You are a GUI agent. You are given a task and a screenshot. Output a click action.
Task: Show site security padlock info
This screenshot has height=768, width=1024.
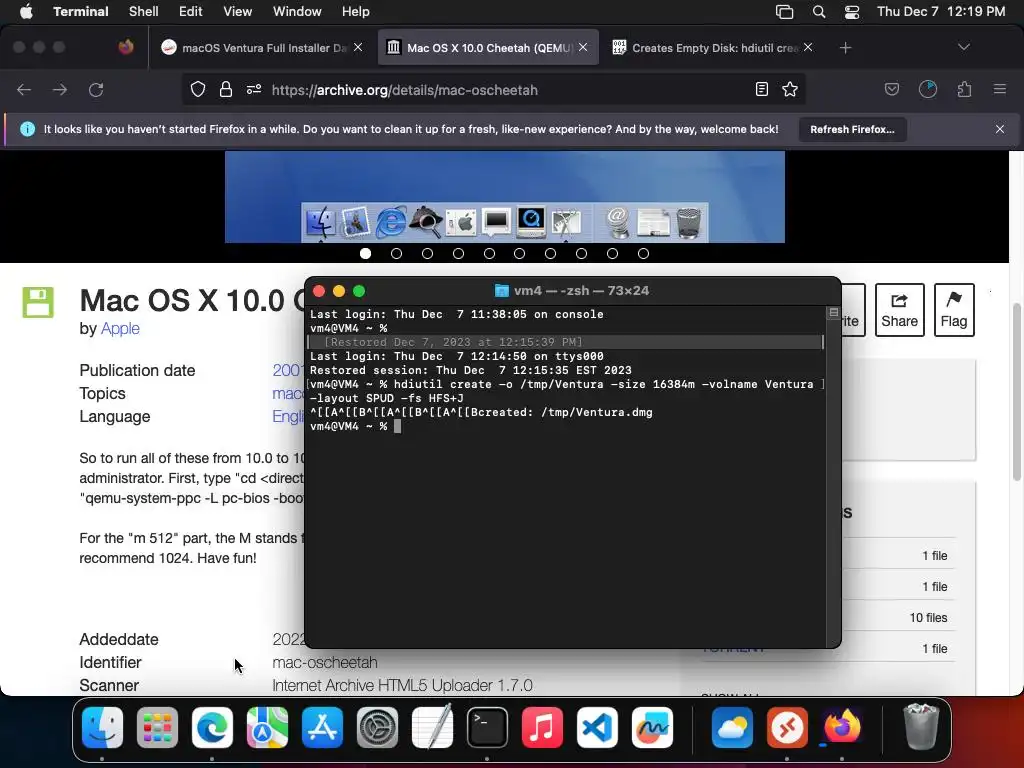(x=225, y=89)
